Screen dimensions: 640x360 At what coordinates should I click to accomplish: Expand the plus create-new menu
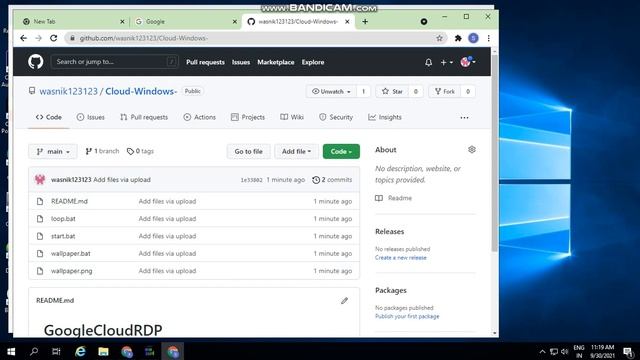coord(447,62)
